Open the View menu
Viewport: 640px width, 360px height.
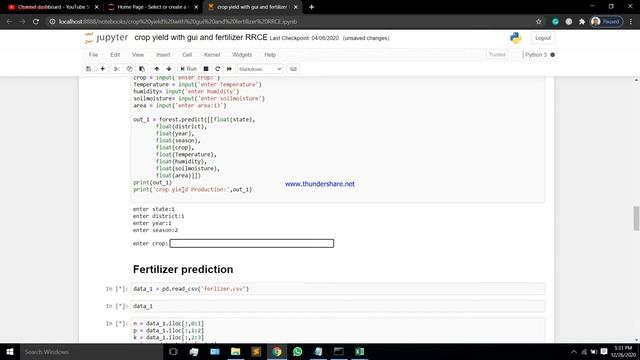pyautogui.click(x=138, y=55)
